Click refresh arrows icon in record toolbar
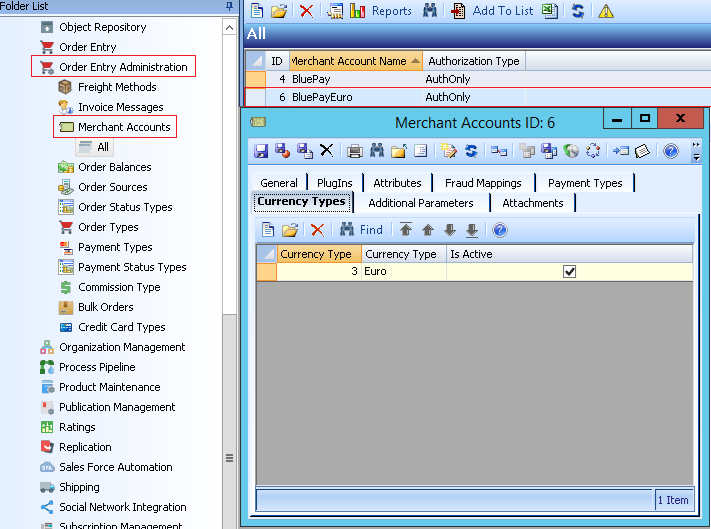This screenshot has height=529, width=711. point(472,151)
